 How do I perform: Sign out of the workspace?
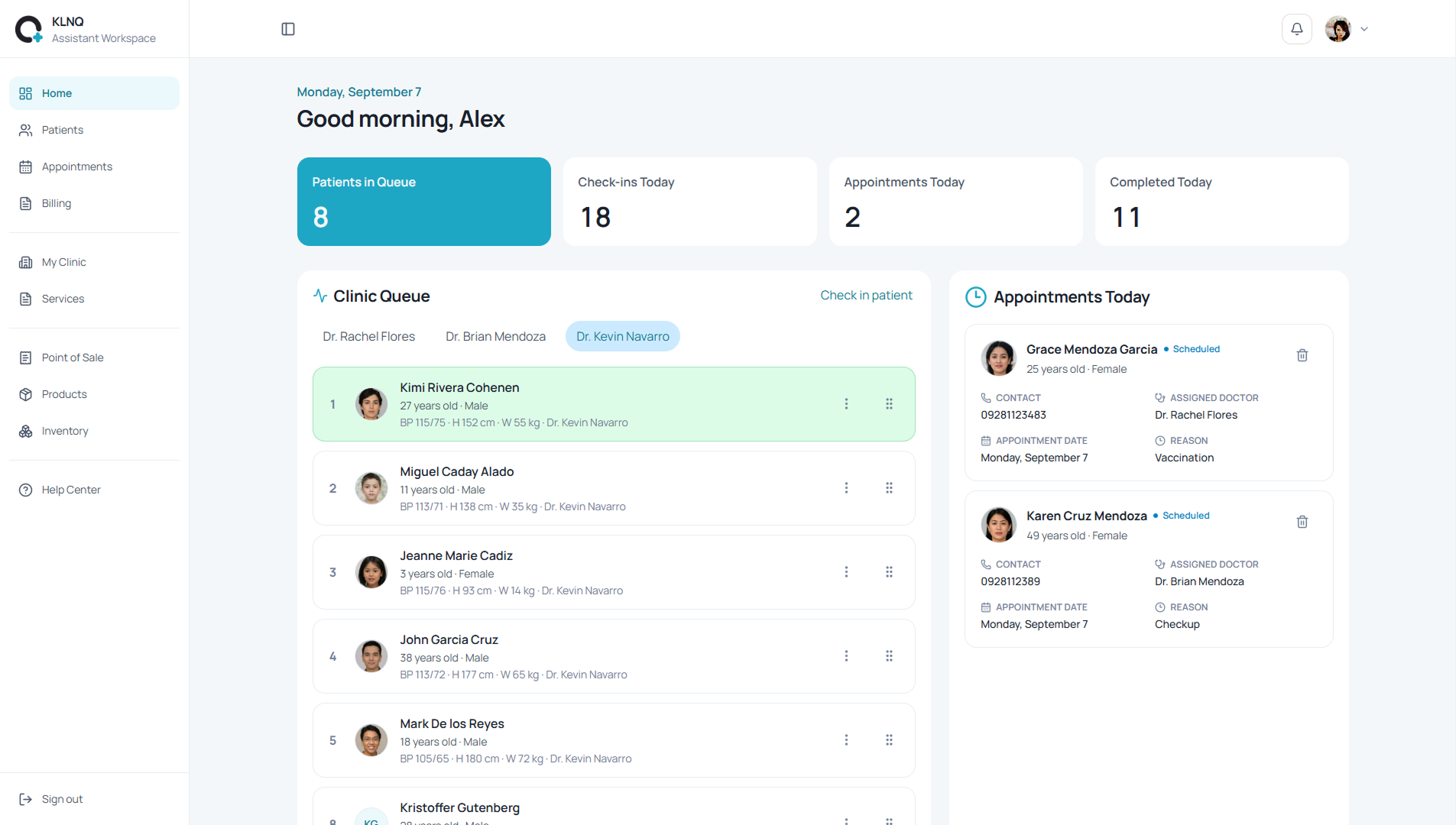pyautogui.click(x=94, y=799)
